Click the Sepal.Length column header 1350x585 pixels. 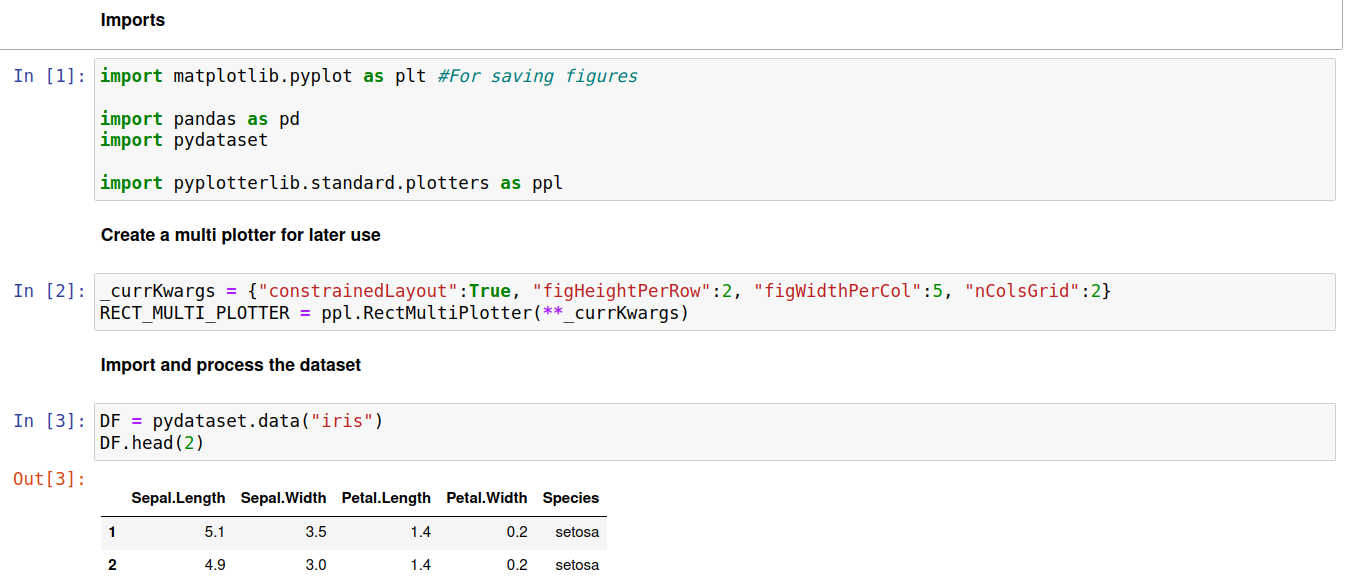[178, 498]
